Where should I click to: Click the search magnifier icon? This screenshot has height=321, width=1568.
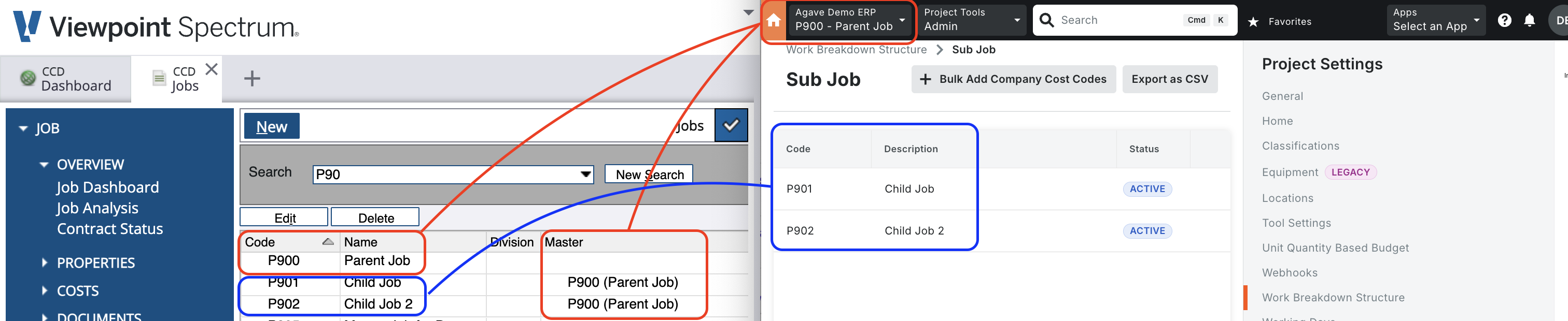[x=1046, y=20]
